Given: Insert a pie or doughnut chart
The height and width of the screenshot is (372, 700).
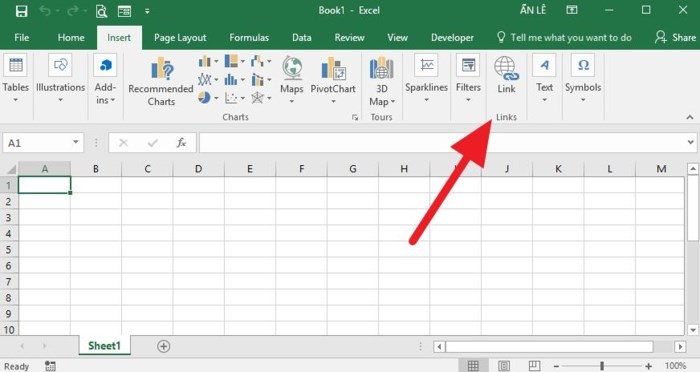Looking at the screenshot, I should [204, 97].
